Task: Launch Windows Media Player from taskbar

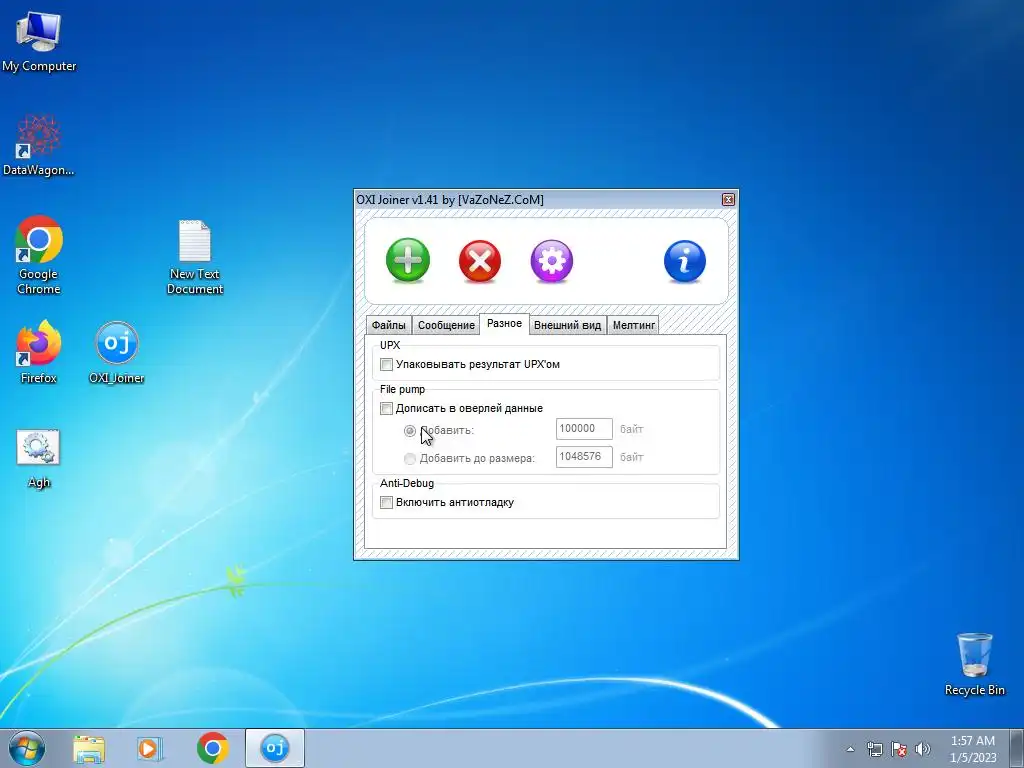Action: click(x=150, y=748)
